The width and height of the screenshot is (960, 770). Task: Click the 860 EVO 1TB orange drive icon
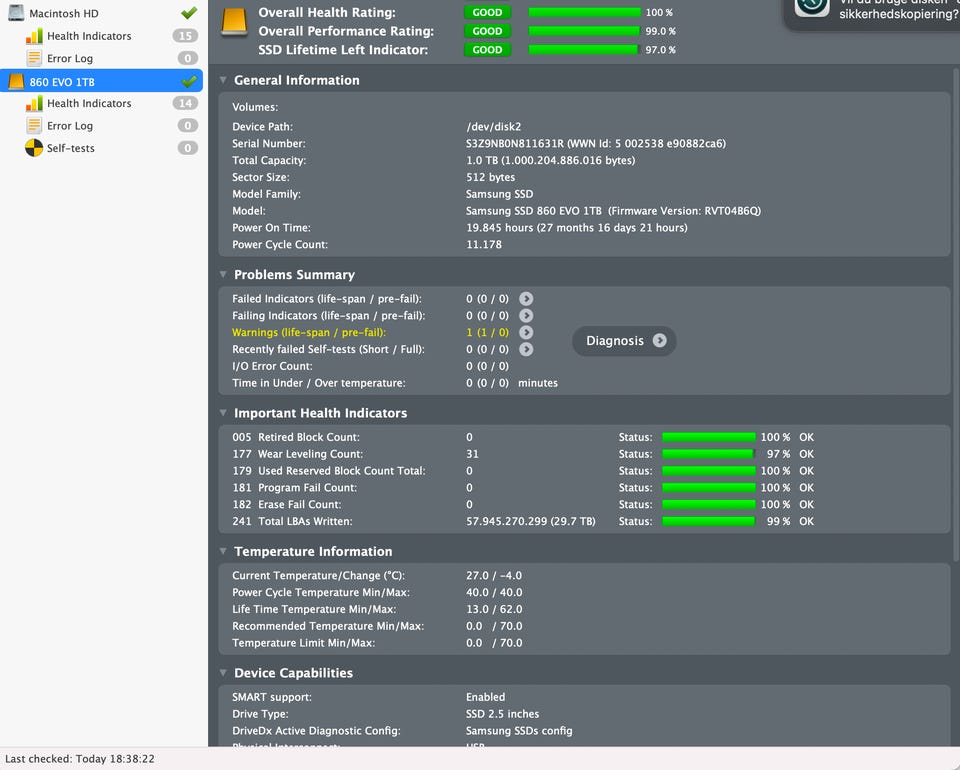(17, 81)
